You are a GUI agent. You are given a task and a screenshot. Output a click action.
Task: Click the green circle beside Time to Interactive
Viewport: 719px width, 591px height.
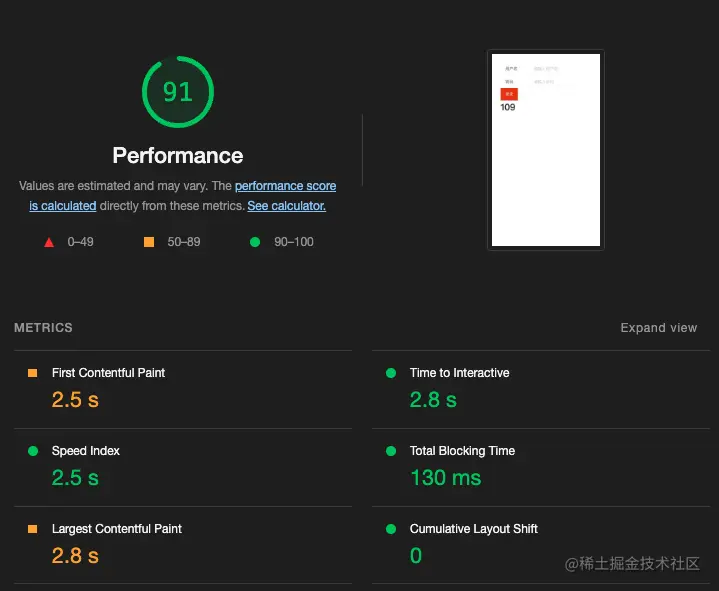click(391, 373)
